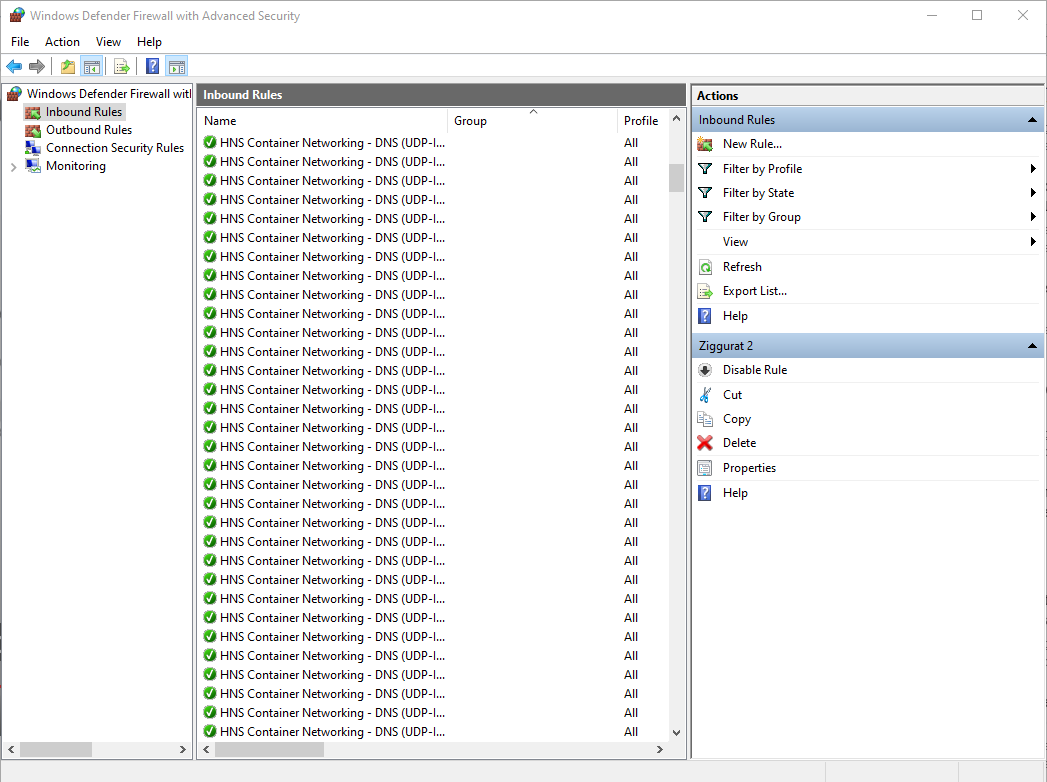1047x782 pixels.
Task: Click the Up One Level folder icon
Action: [x=67, y=67]
